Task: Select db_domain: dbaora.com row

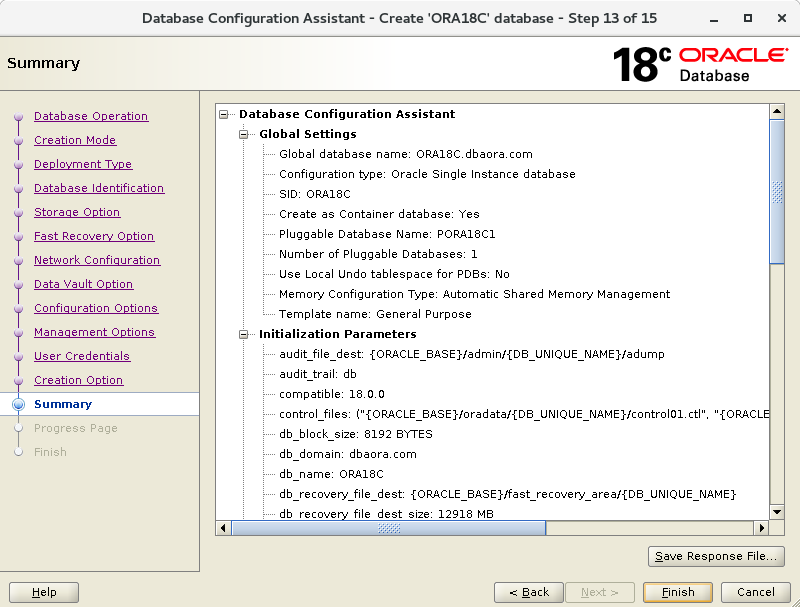Action: 347,454
